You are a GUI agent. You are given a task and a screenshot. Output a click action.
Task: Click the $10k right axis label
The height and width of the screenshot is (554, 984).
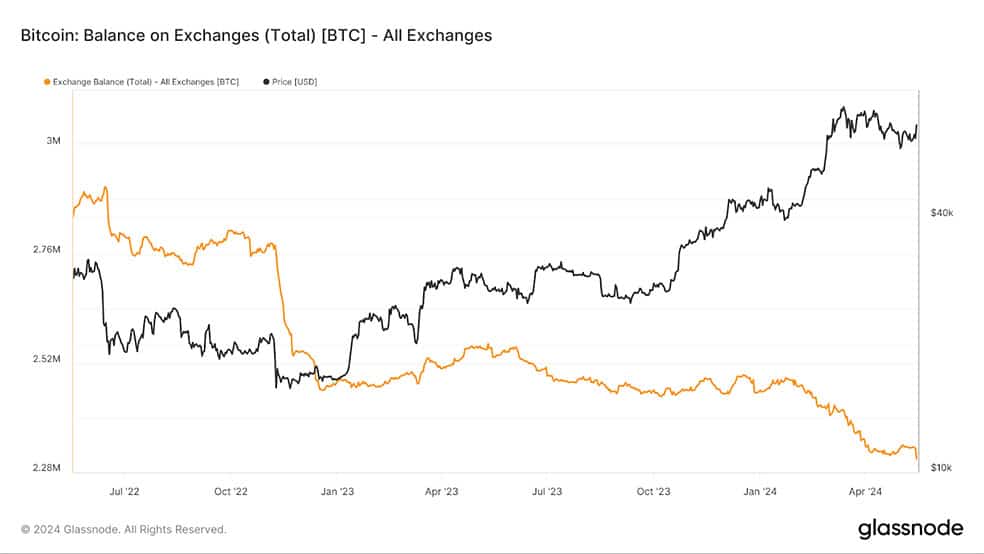941,468
